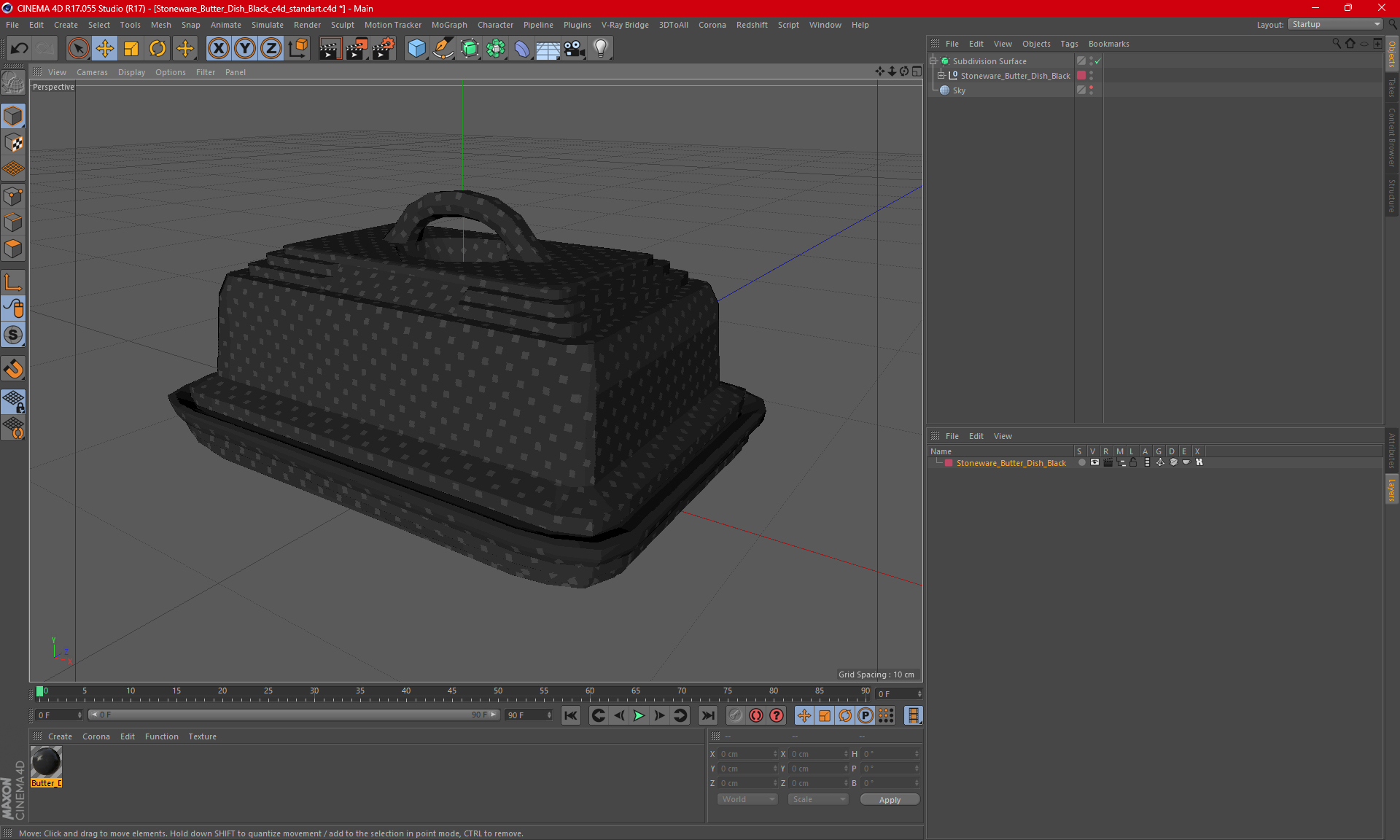Click frame 45 on the timeline ruler
The width and height of the screenshot is (1400, 840).
[452, 691]
